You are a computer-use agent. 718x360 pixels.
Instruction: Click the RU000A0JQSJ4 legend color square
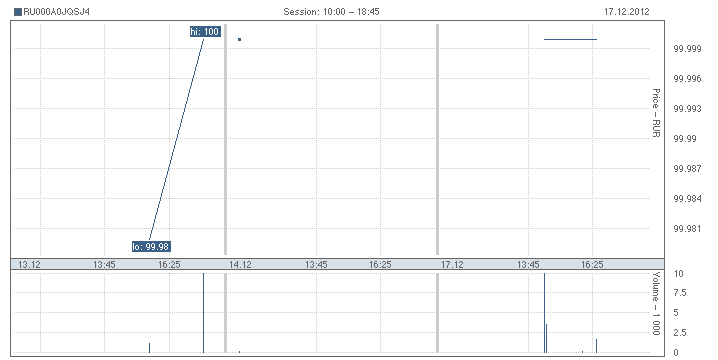tap(18, 12)
